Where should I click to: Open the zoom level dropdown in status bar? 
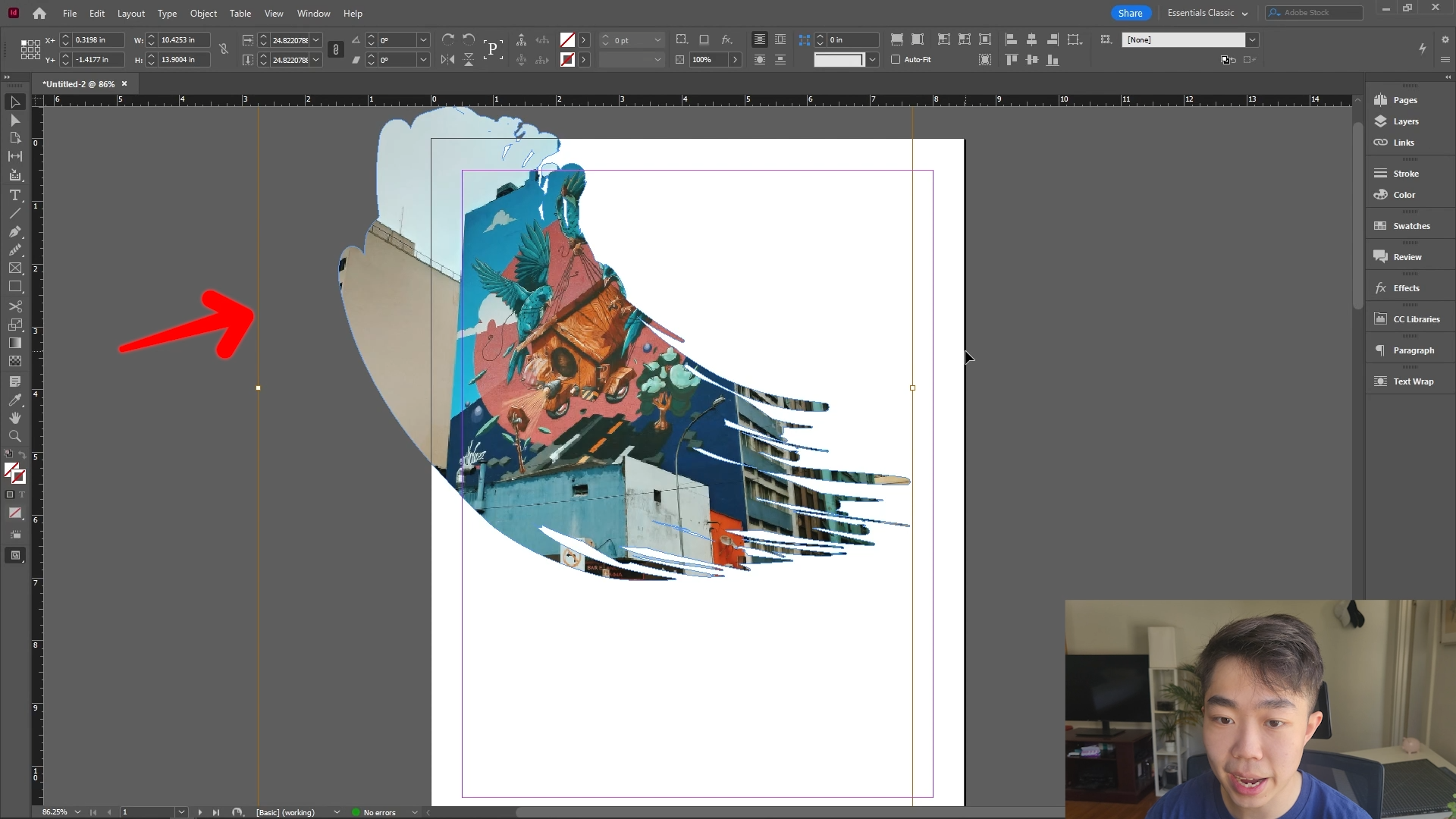click(77, 812)
